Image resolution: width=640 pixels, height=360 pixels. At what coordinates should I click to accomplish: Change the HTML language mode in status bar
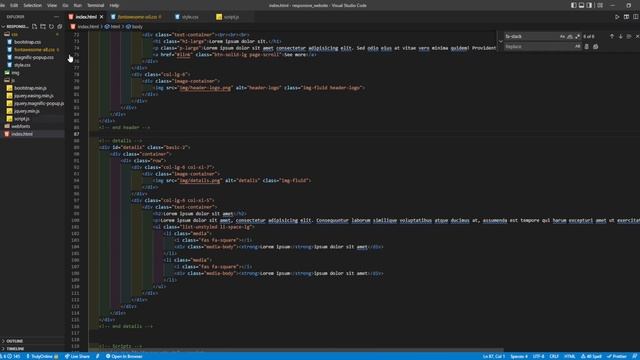click(x=569, y=356)
